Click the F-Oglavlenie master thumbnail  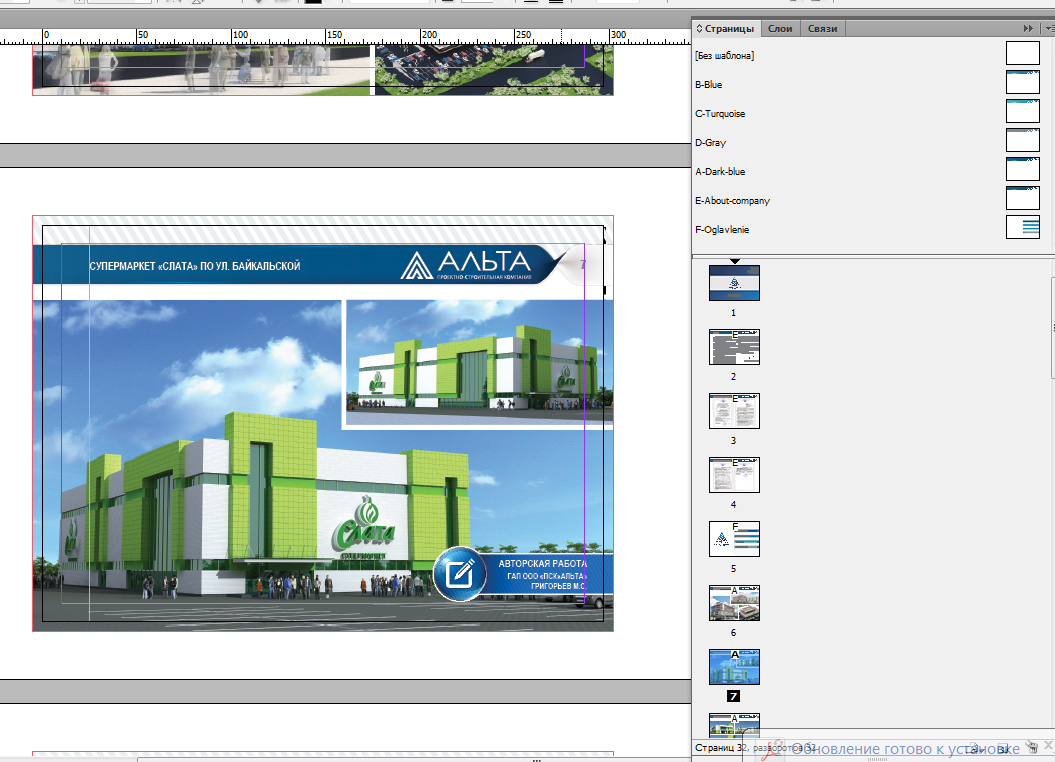click(1023, 227)
